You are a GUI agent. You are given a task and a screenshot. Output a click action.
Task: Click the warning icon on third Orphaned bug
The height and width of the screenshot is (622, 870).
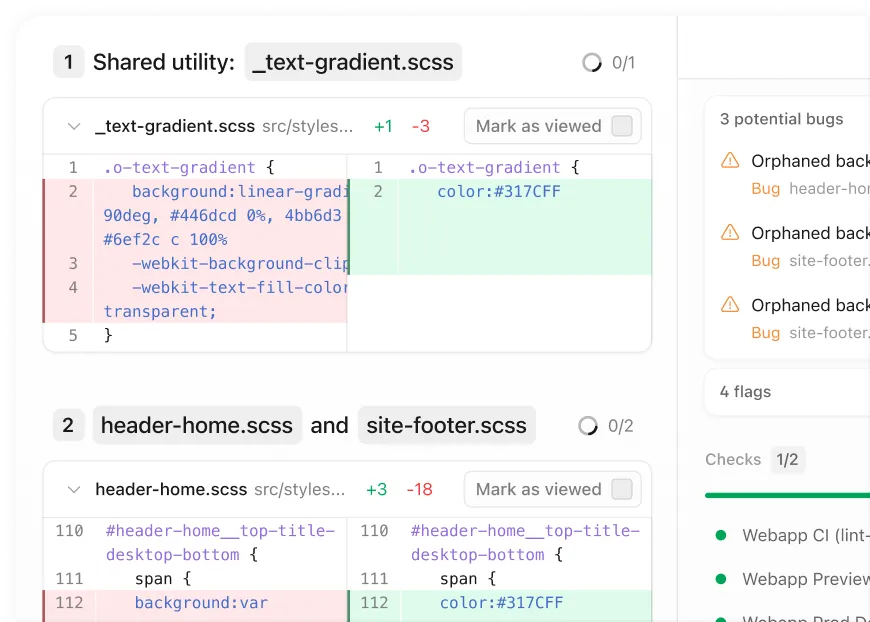(x=728, y=305)
